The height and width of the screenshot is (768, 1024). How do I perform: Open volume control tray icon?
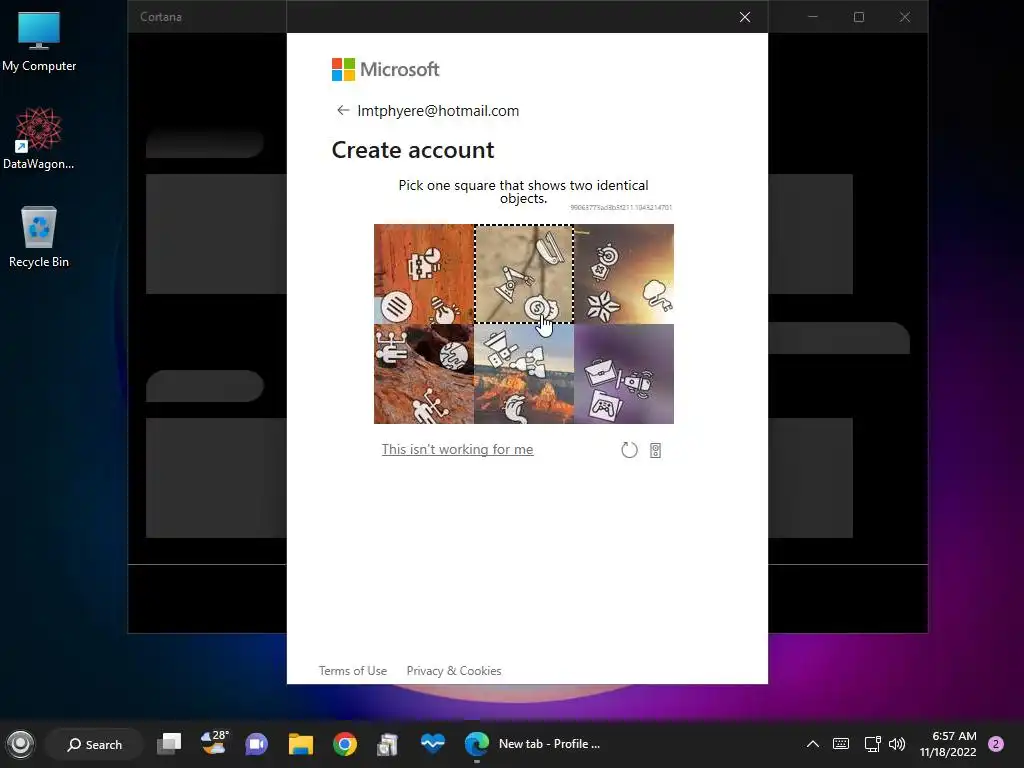897,744
